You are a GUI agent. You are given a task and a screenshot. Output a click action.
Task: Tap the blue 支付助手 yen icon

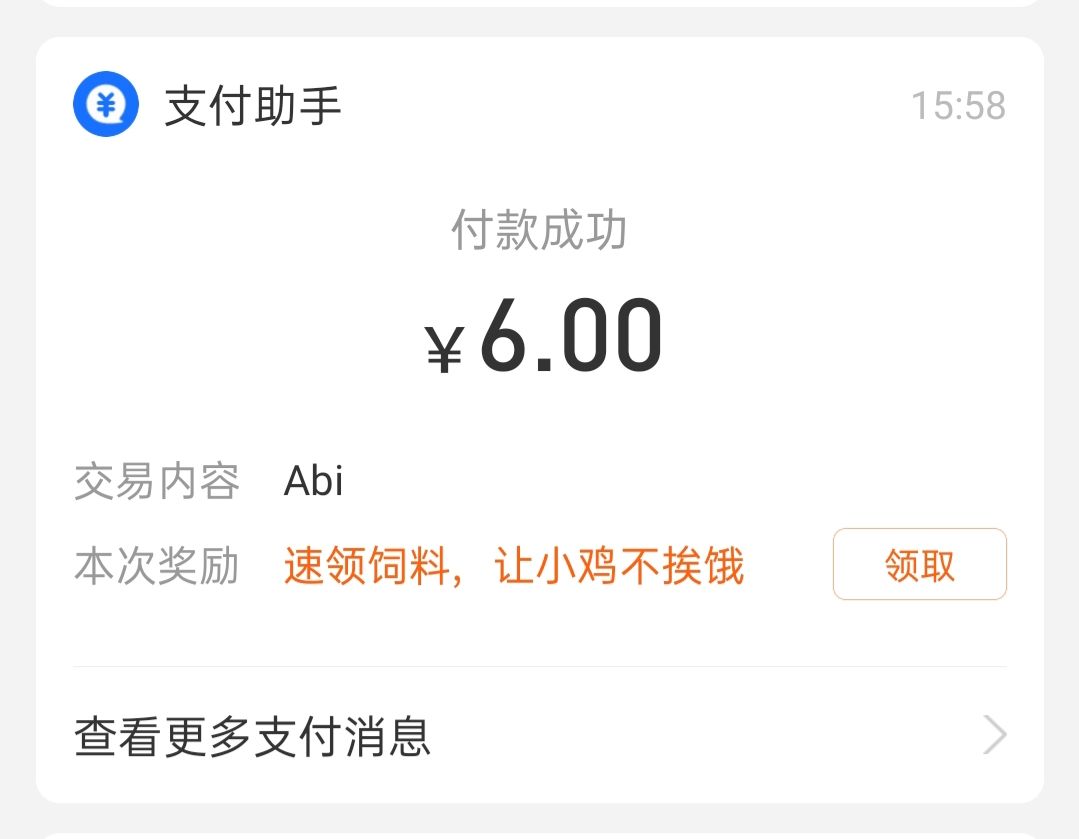[105, 105]
